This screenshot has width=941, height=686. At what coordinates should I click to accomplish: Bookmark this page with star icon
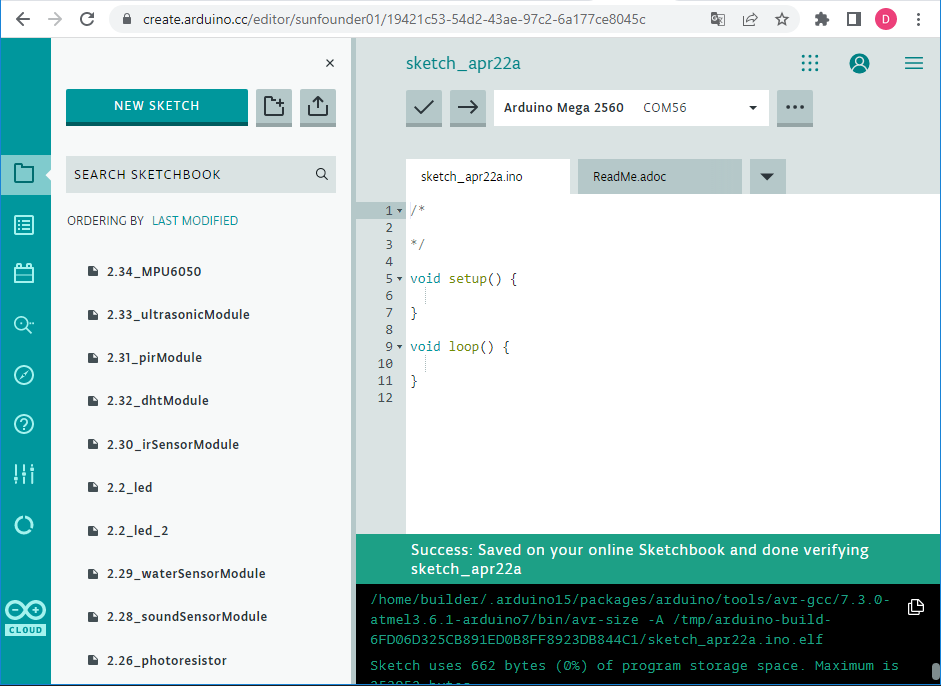[781, 19]
